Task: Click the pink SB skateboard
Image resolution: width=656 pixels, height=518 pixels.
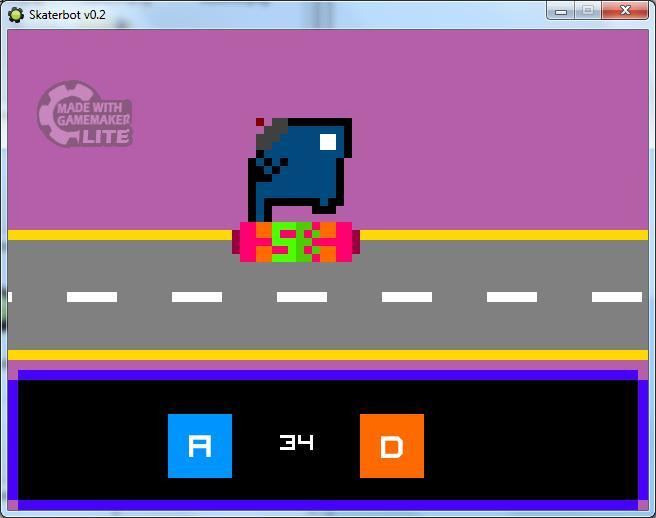Action: 296,242
